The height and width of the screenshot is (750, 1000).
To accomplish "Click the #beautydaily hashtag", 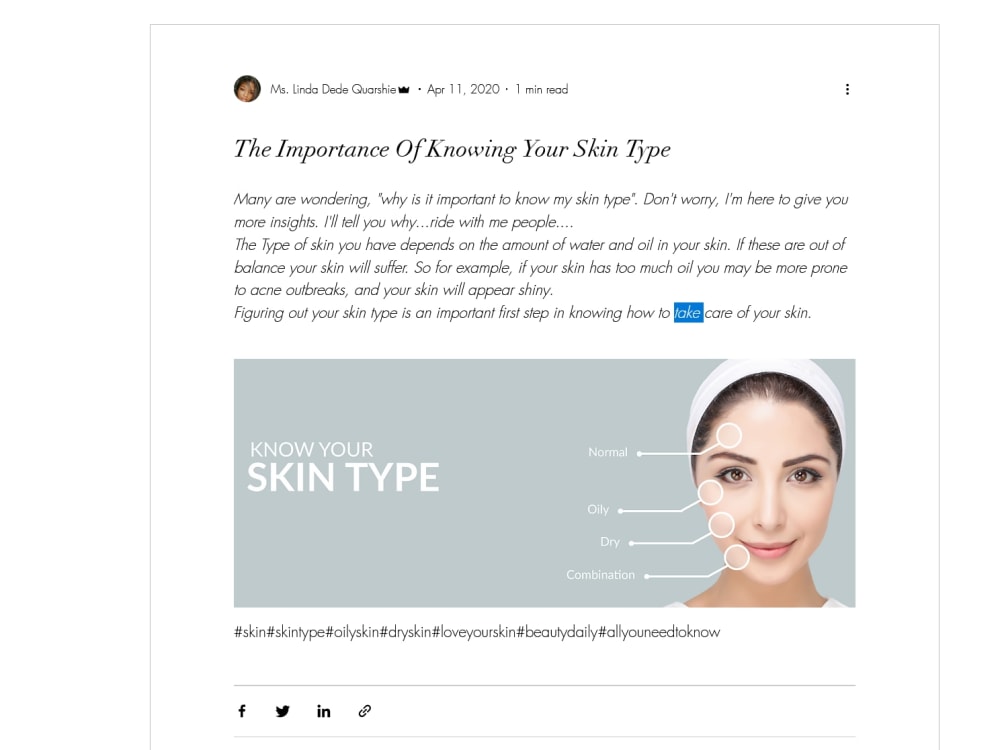I will tap(557, 632).
